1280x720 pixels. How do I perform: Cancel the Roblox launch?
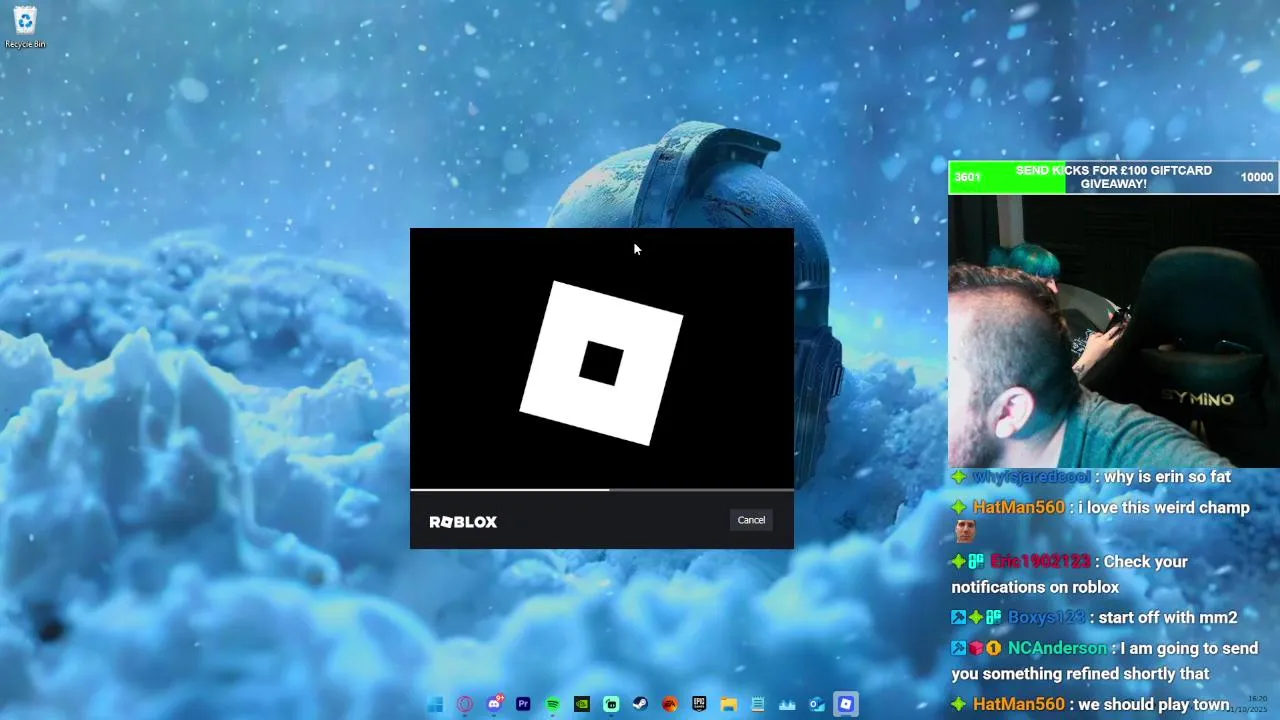(751, 520)
